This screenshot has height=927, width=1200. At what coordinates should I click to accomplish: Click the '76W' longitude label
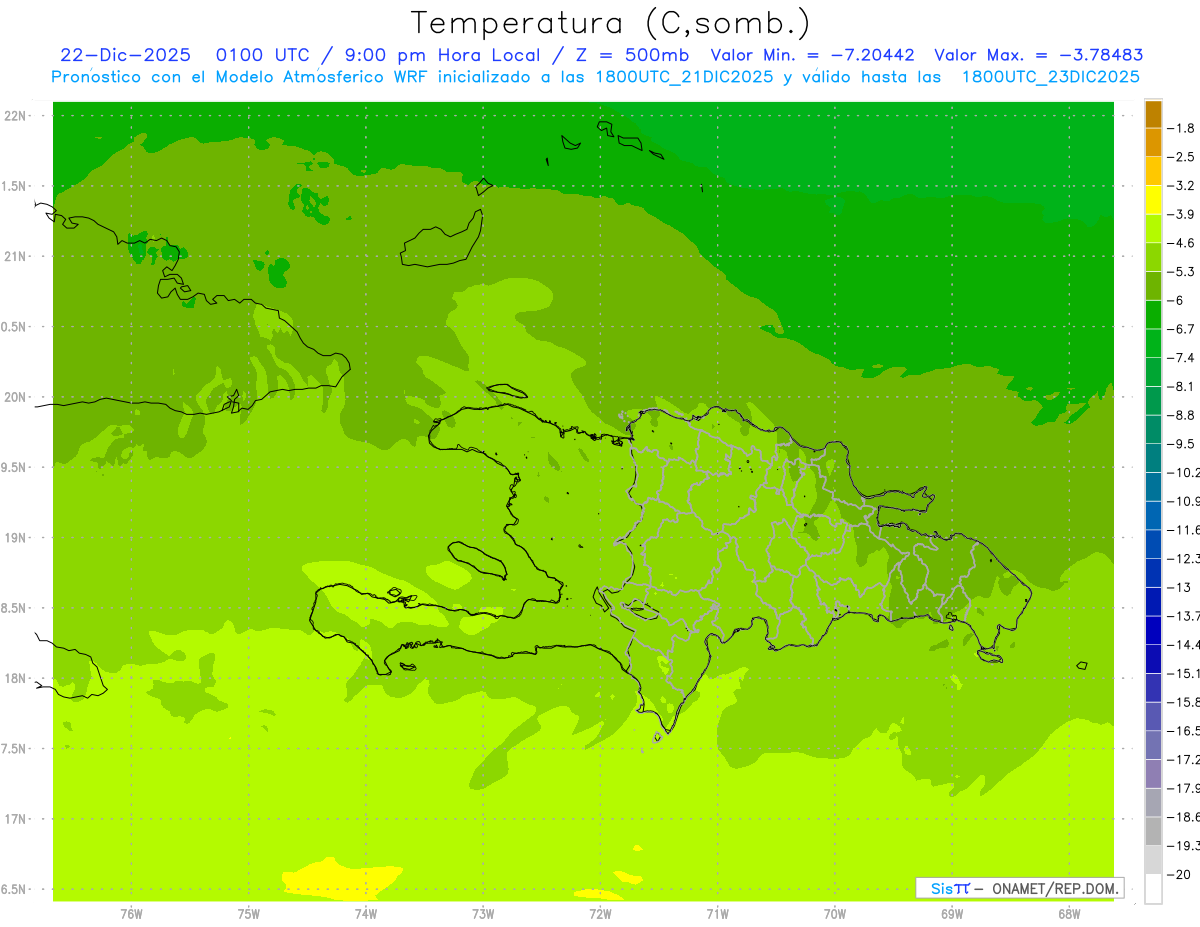click(x=131, y=913)
